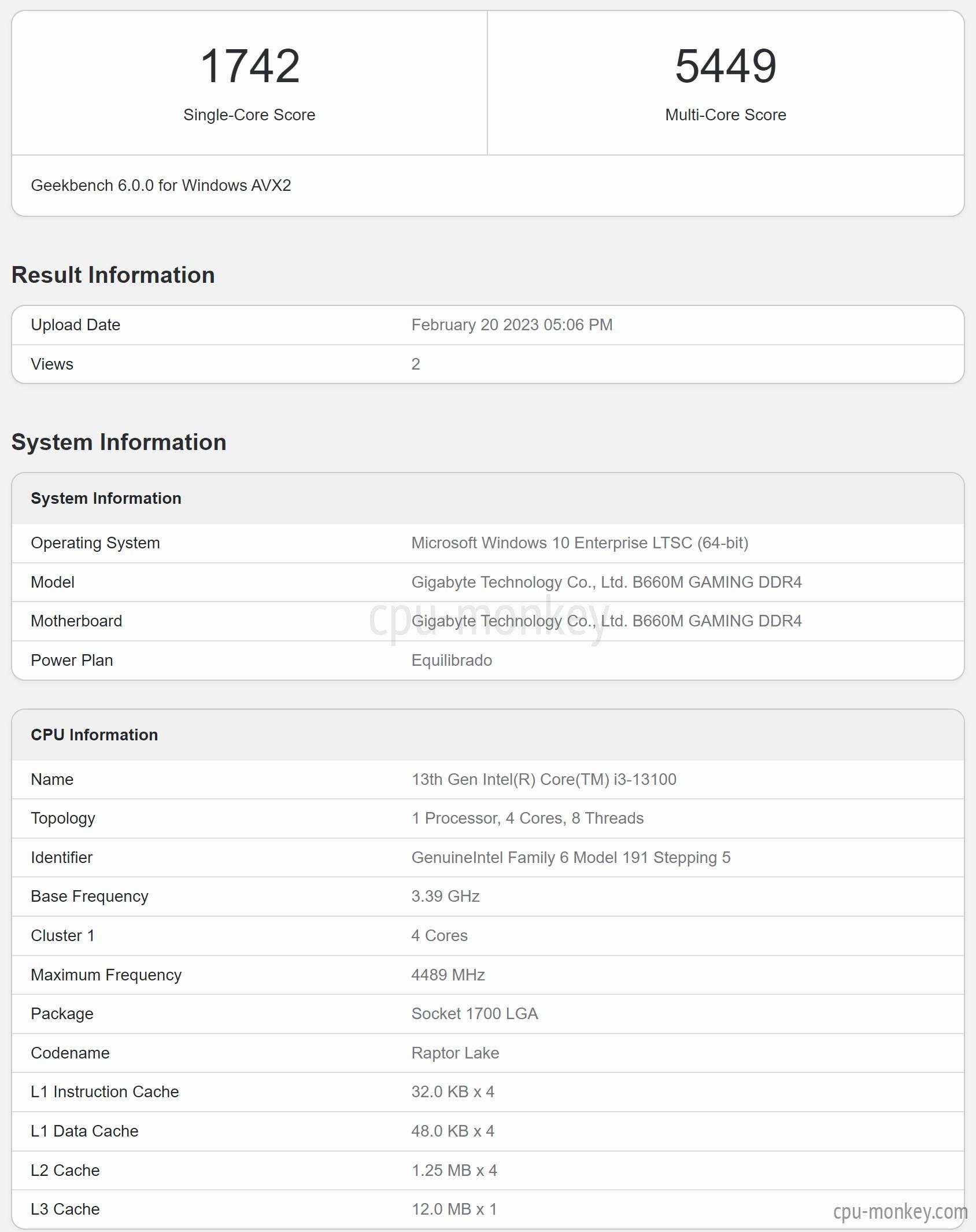Click the L1 Instruction Cache label
This screenshot has width=976, height=1232.
click(x=105, y=1091)
